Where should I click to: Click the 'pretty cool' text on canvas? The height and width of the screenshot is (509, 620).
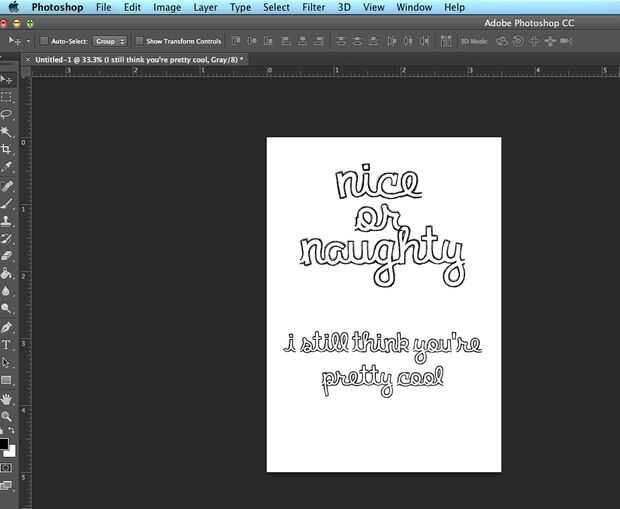coord(383,380)
